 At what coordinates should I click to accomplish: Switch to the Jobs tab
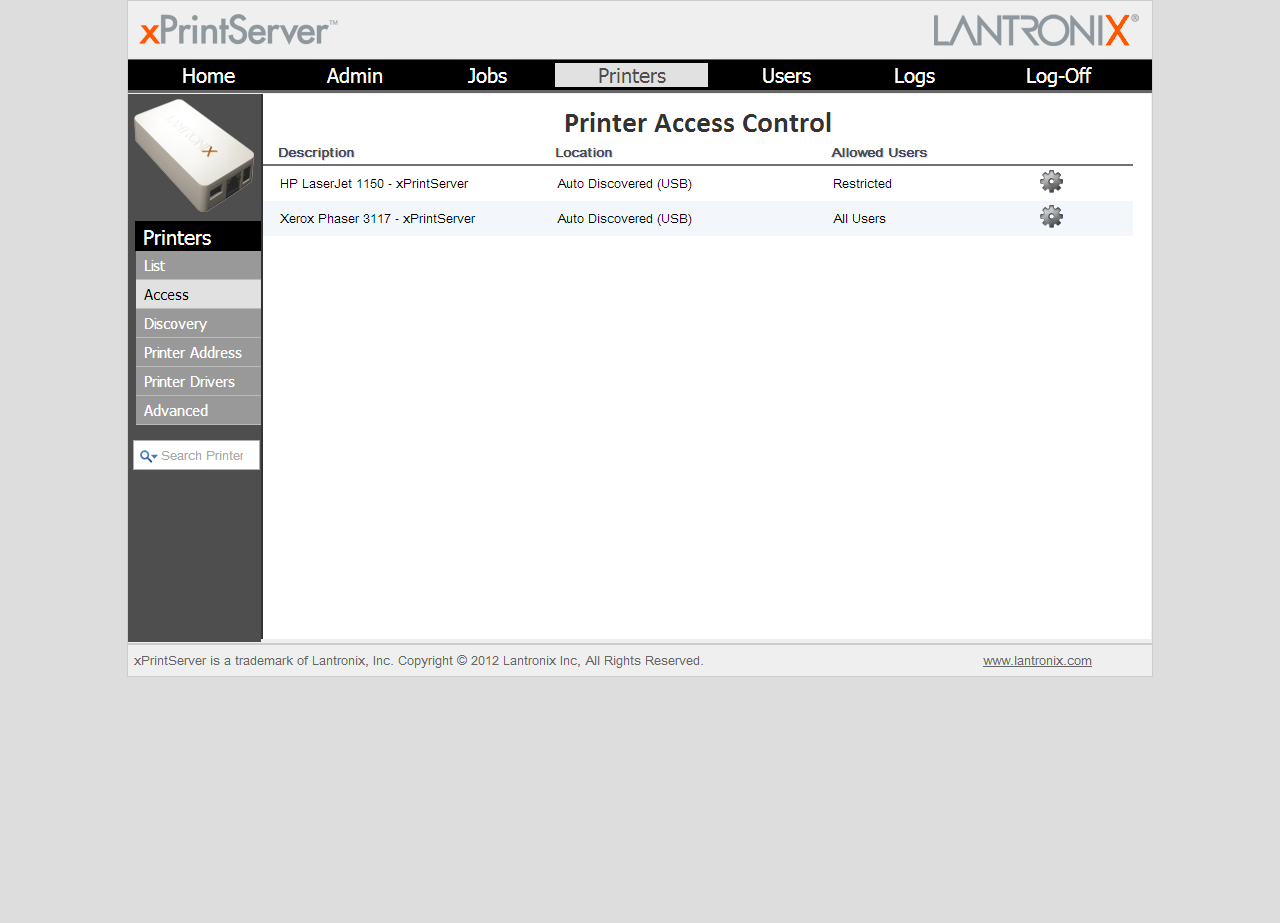tap(487, 76)
